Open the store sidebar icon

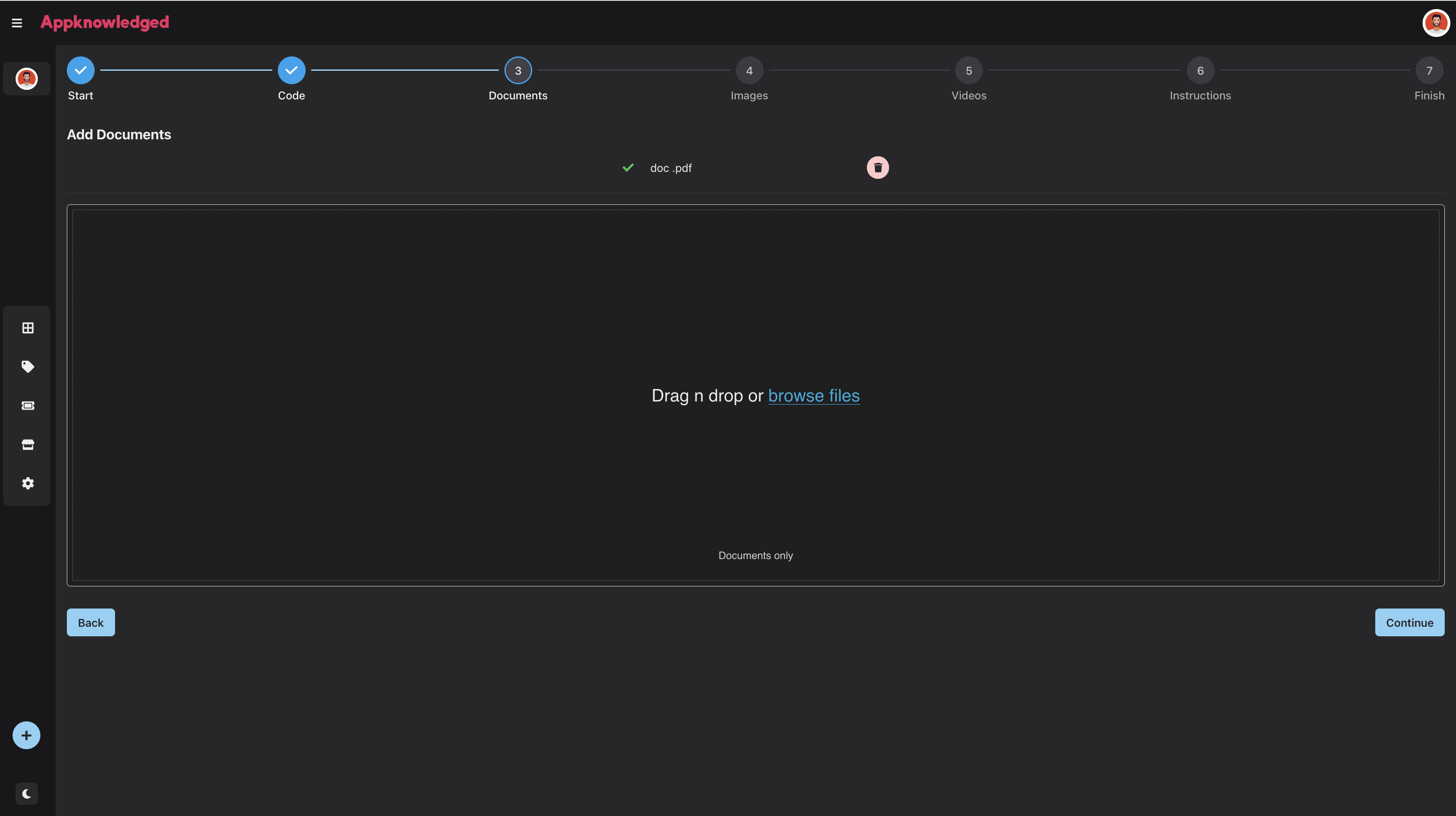[x=28, y=445]
